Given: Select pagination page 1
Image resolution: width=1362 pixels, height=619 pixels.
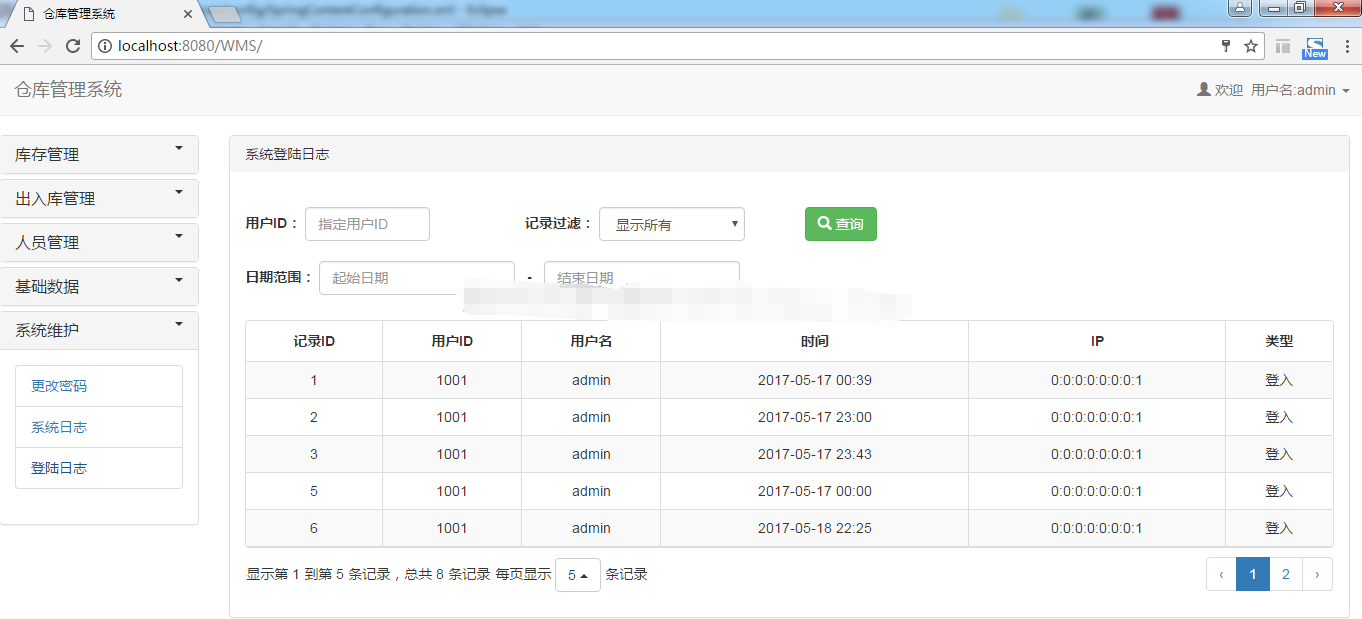Looking at the screenshot, I should pos(1253,574).
